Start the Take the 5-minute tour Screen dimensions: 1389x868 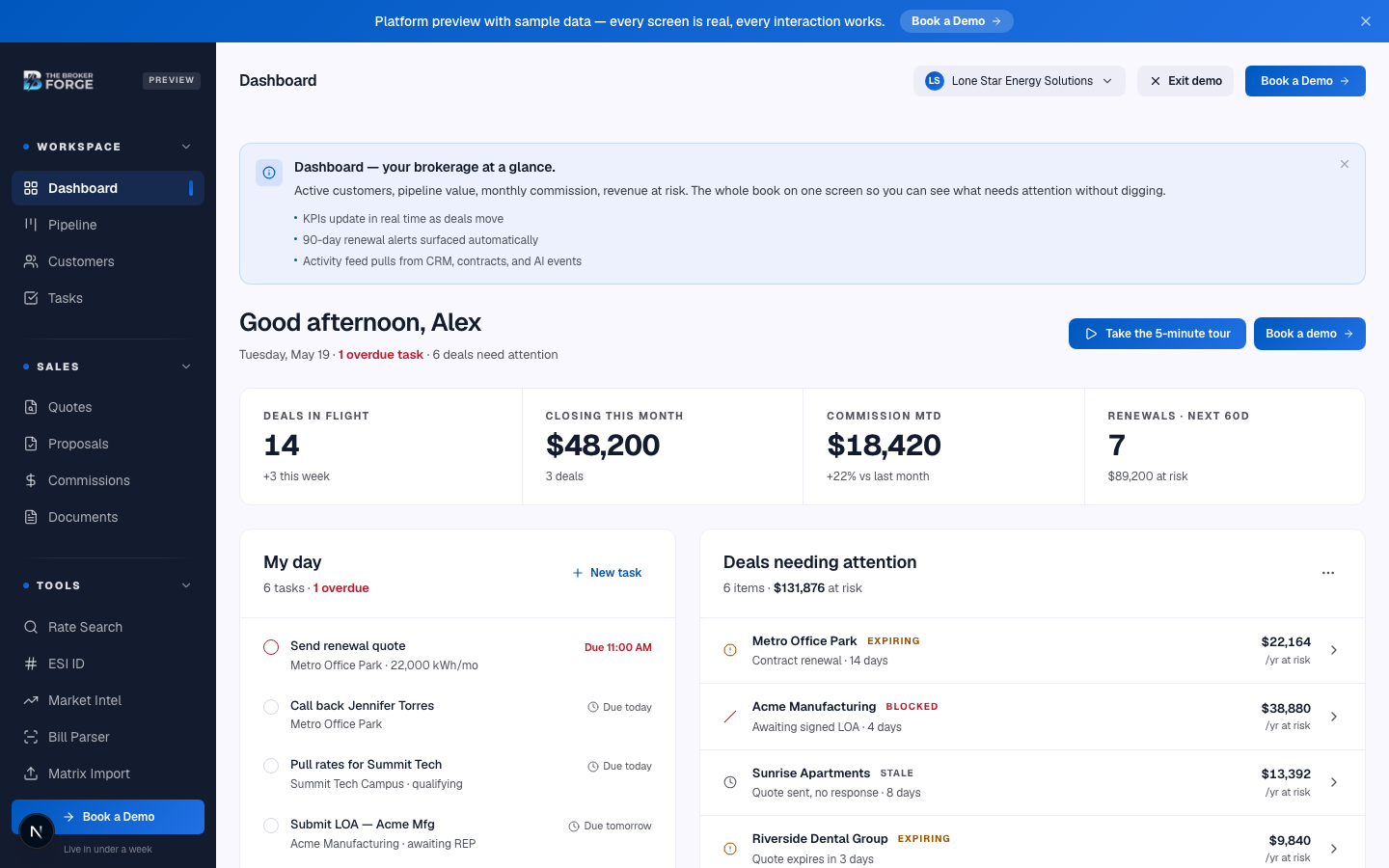(1157, 334)
